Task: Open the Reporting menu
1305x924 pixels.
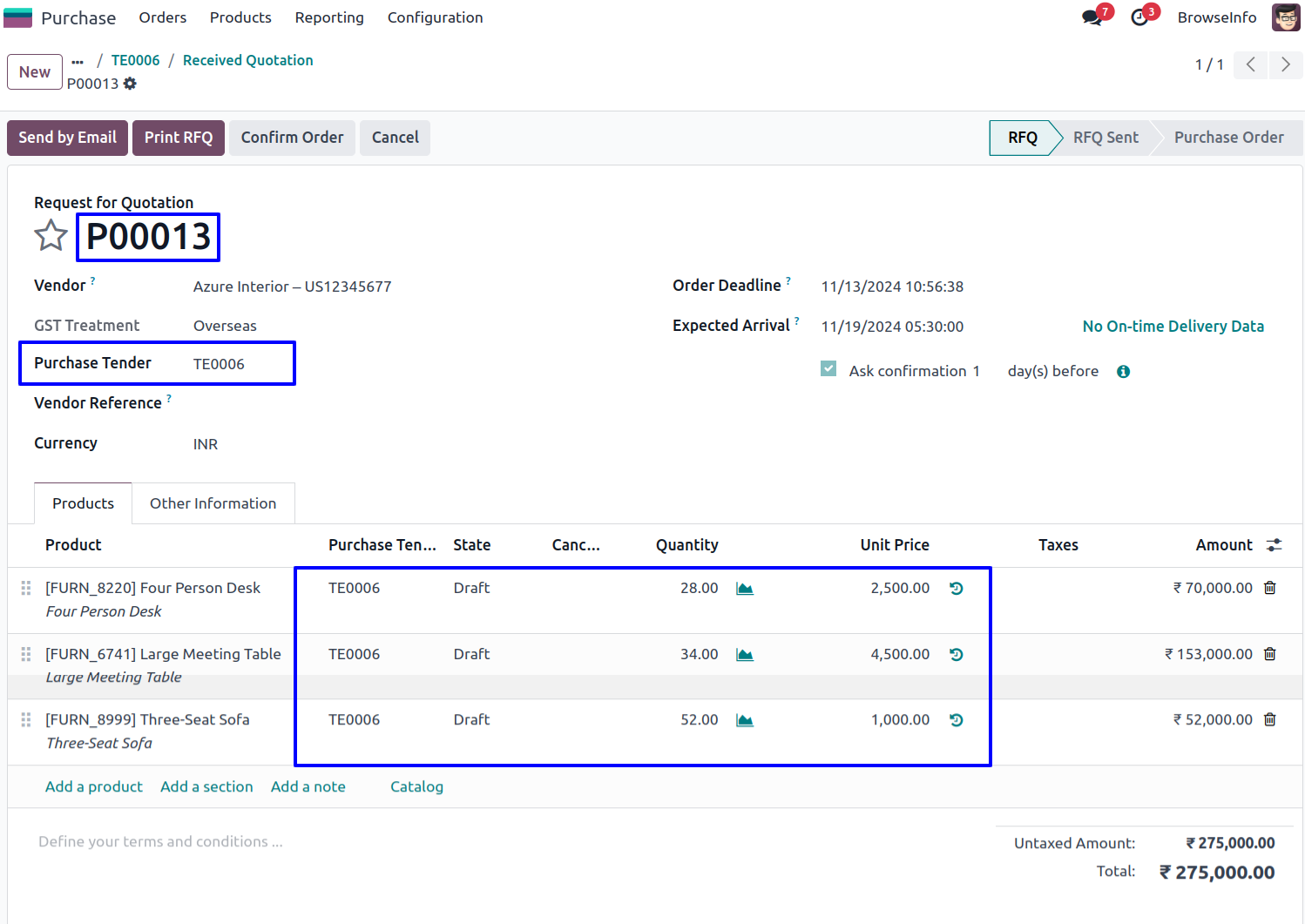Action: [x=329, y=17]
